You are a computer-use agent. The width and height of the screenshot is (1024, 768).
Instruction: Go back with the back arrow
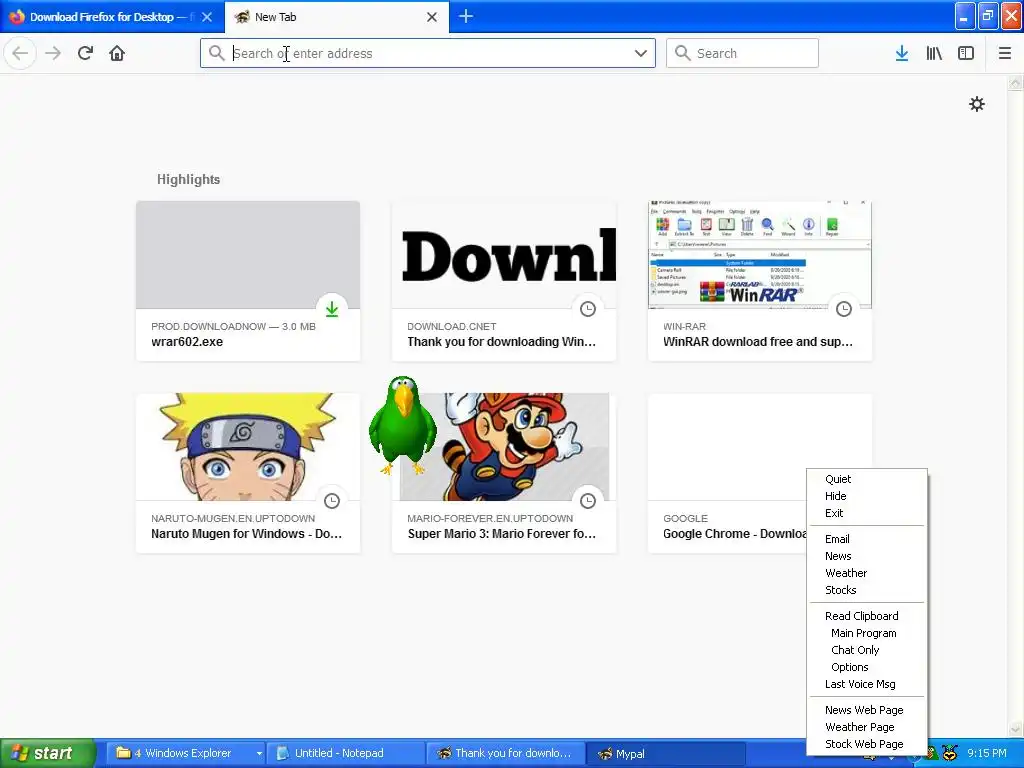[x=20, y=53]
